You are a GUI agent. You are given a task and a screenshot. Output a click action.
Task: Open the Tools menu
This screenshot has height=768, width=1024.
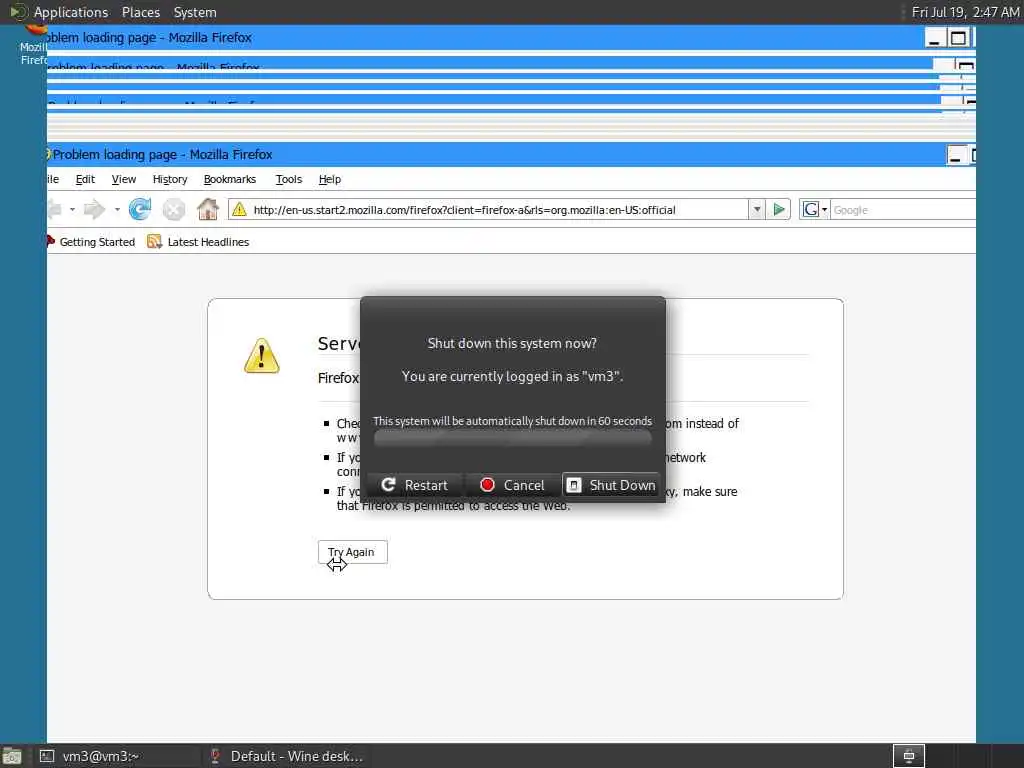289,179
